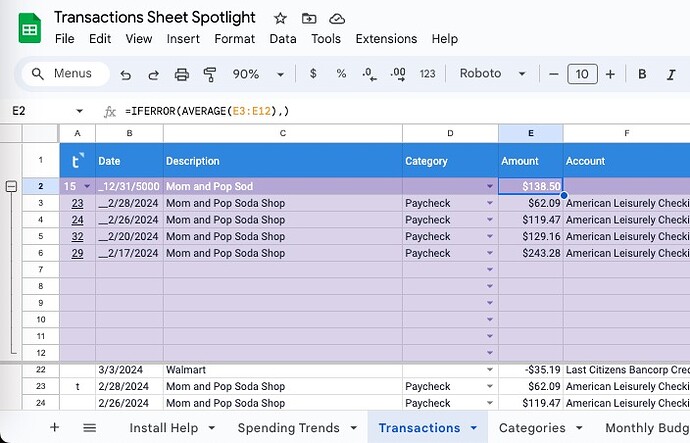Select row 7 header
690x443 pixels.
[40, 269]
